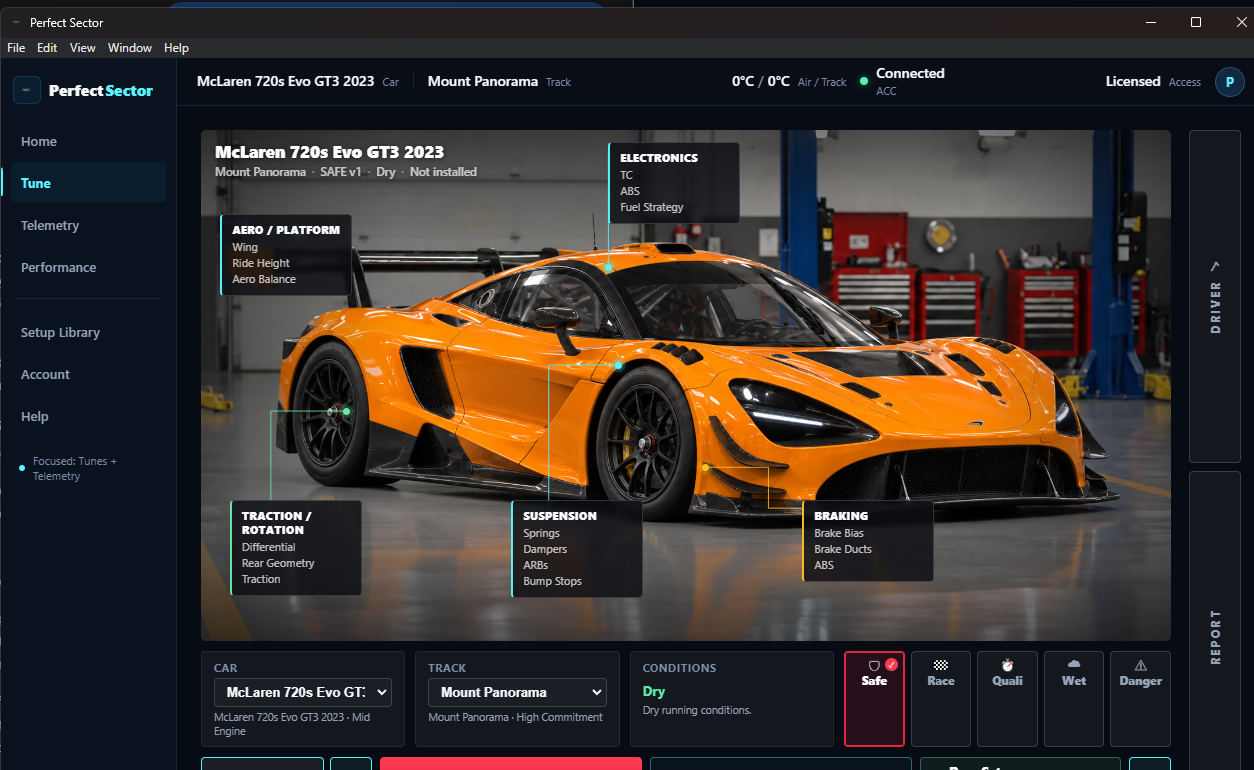
Task: Click the Dry conditions card
Action: [732, 699]
